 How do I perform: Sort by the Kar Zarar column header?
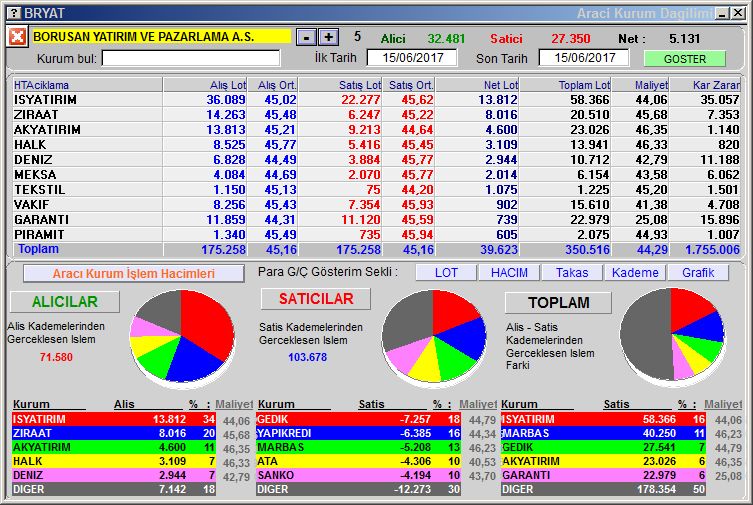coord(705,85)
